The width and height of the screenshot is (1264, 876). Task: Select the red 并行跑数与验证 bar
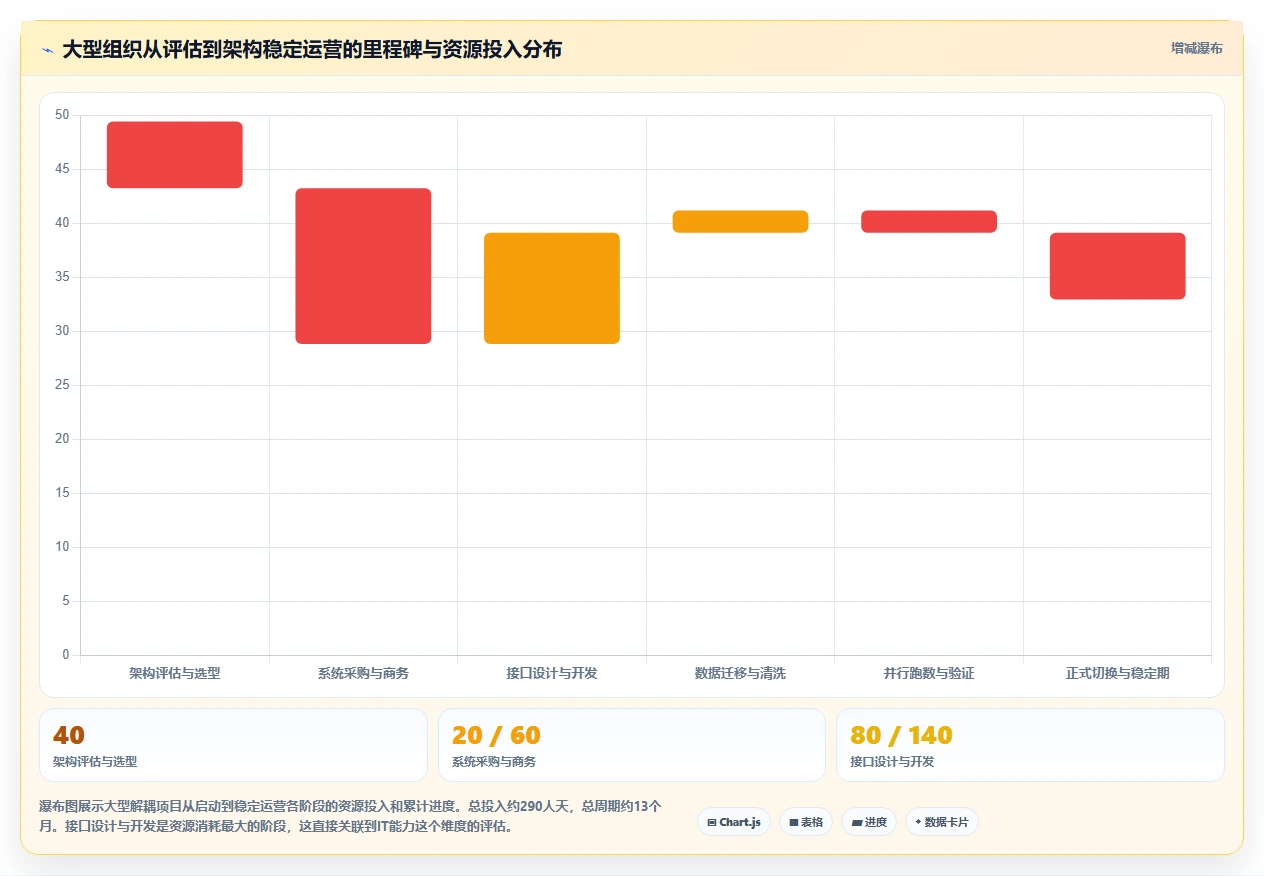point(929,222)
